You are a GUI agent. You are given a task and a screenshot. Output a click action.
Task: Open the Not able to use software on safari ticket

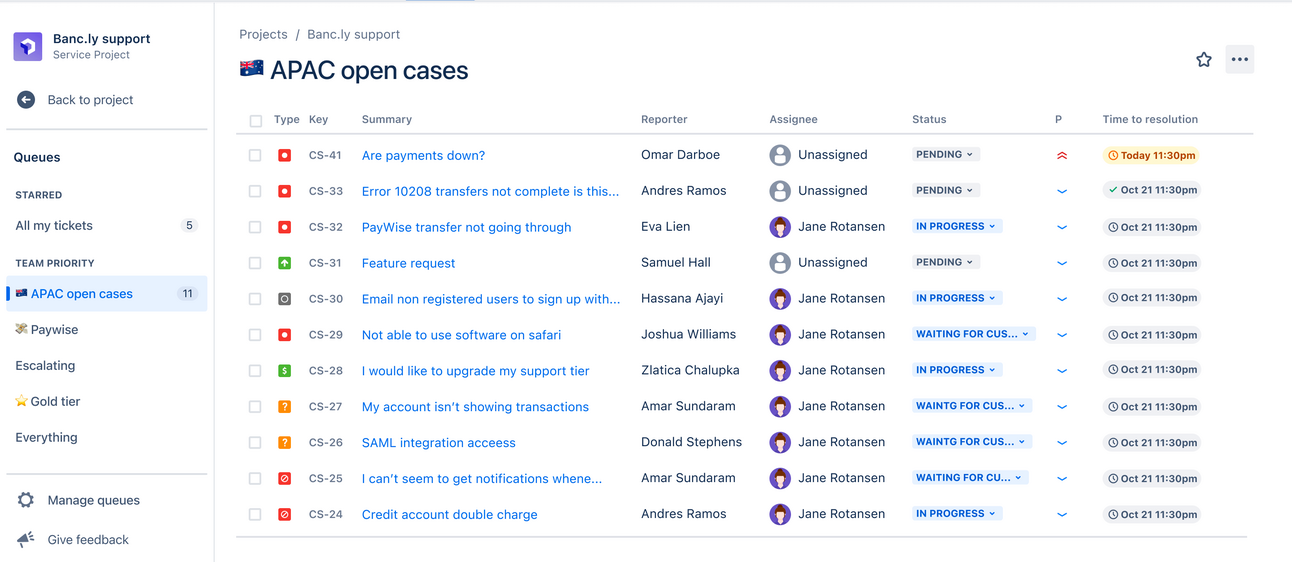461,335
